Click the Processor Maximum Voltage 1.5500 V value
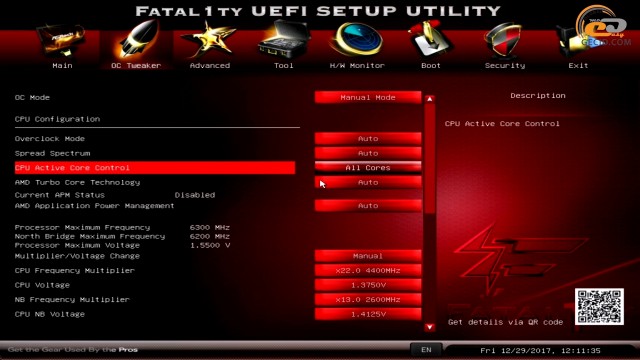 (210, 245)
